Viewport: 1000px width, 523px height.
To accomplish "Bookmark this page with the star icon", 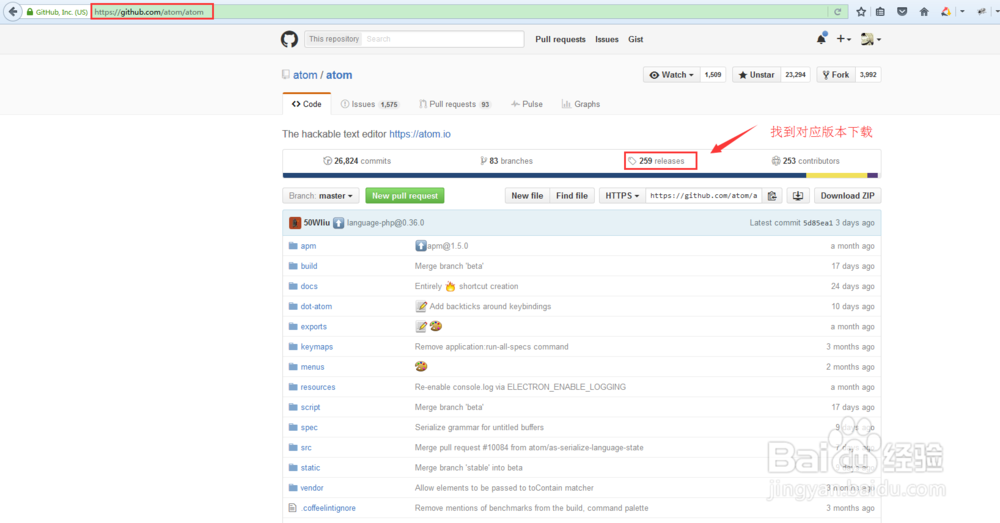I will click(861, 11).
